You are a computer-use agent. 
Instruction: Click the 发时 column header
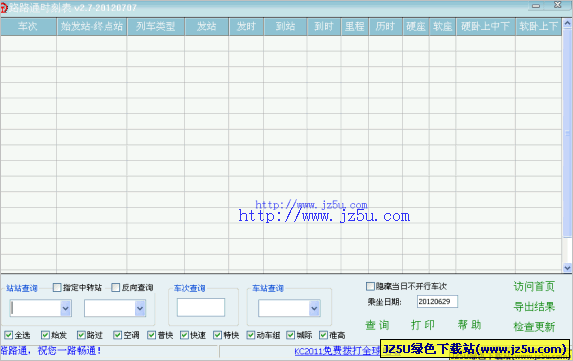click(x=246, y=26)
